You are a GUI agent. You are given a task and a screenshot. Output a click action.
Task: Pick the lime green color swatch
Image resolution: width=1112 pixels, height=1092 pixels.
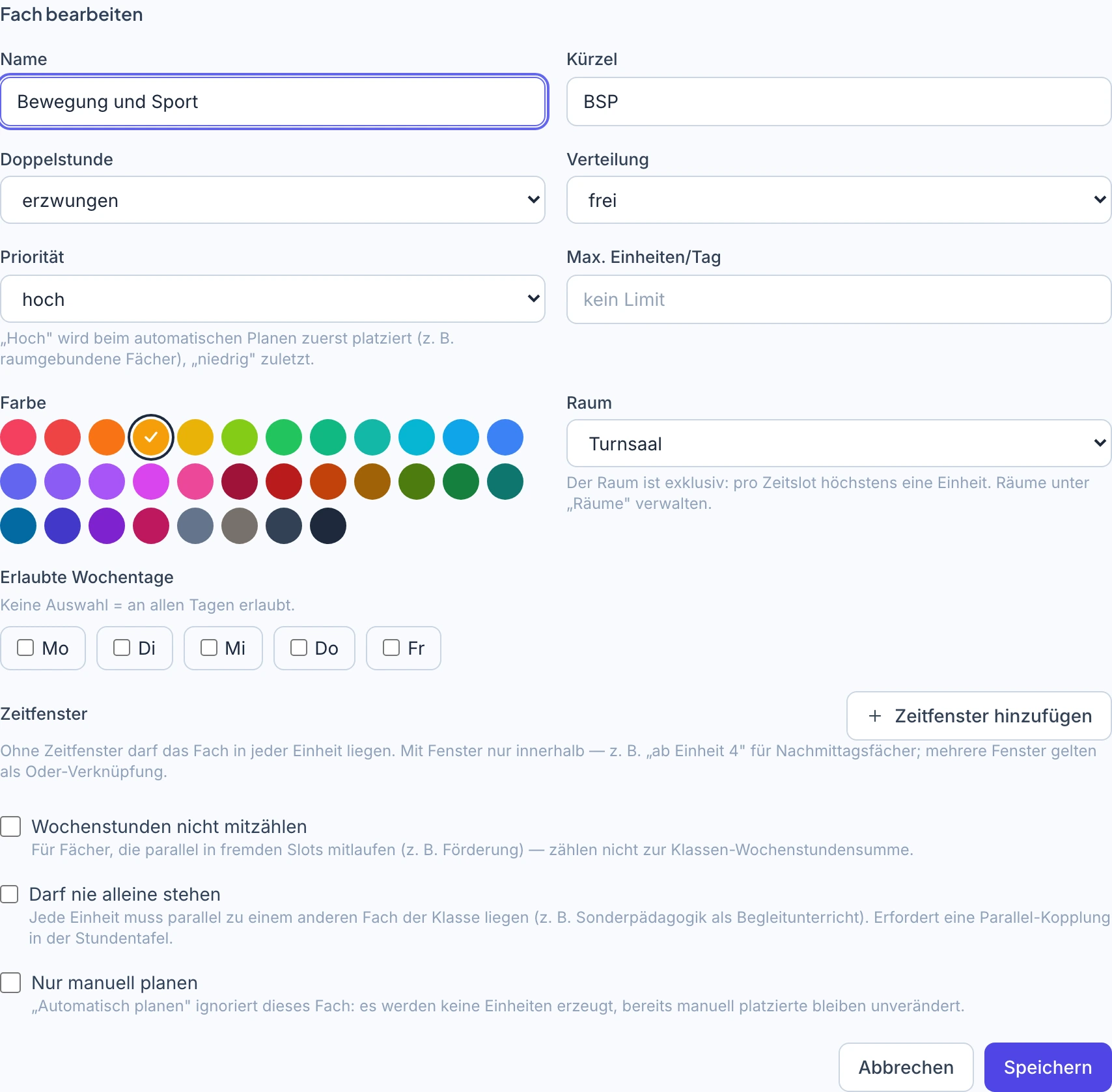(240, 437)
